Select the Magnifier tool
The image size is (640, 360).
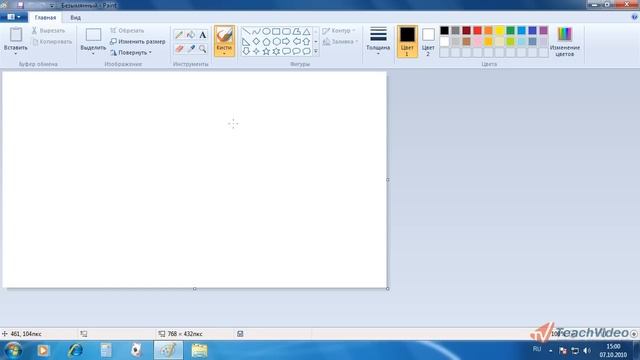202,49
